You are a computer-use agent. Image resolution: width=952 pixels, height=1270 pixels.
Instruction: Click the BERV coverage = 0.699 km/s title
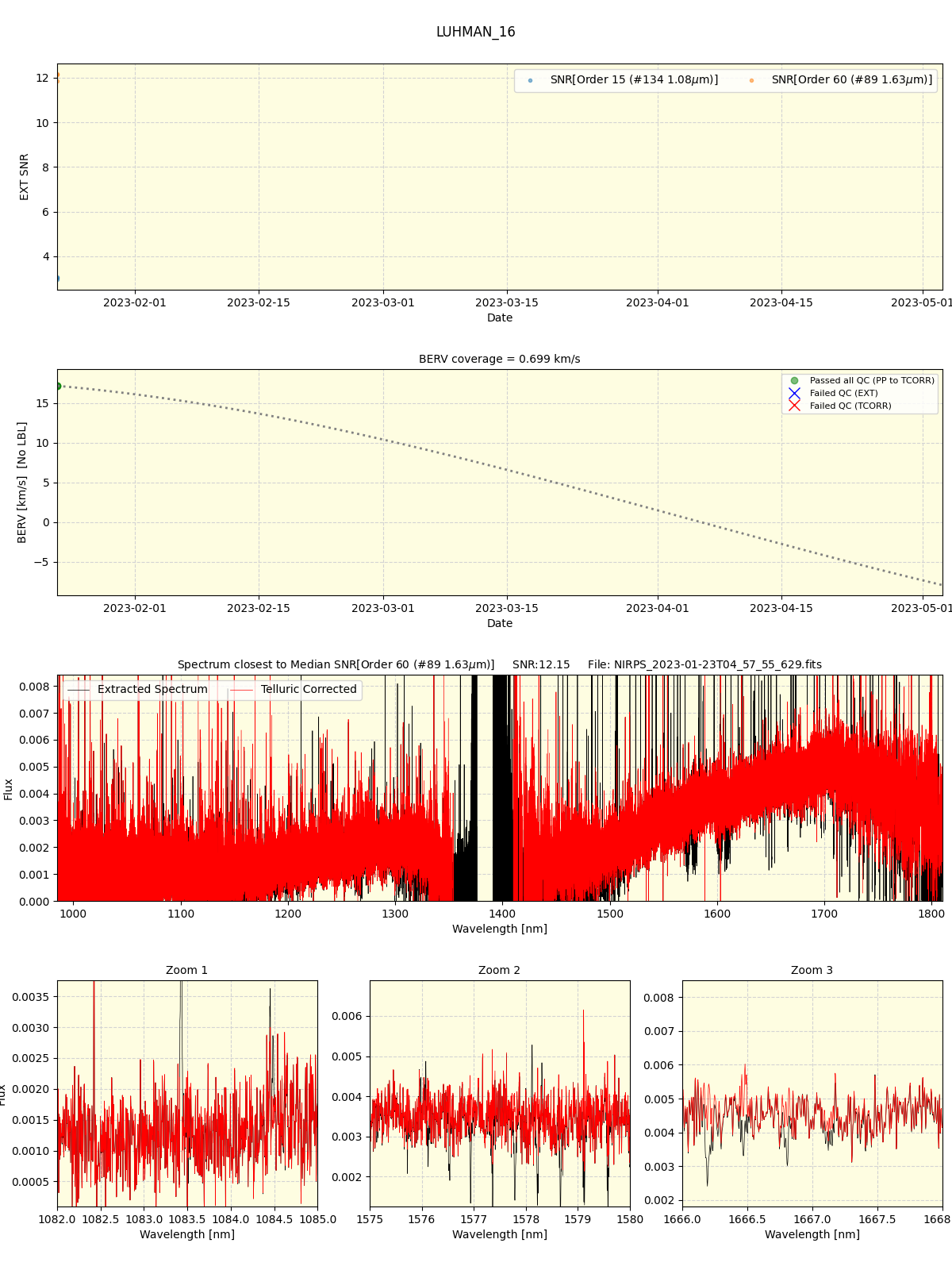coord(500,359)
